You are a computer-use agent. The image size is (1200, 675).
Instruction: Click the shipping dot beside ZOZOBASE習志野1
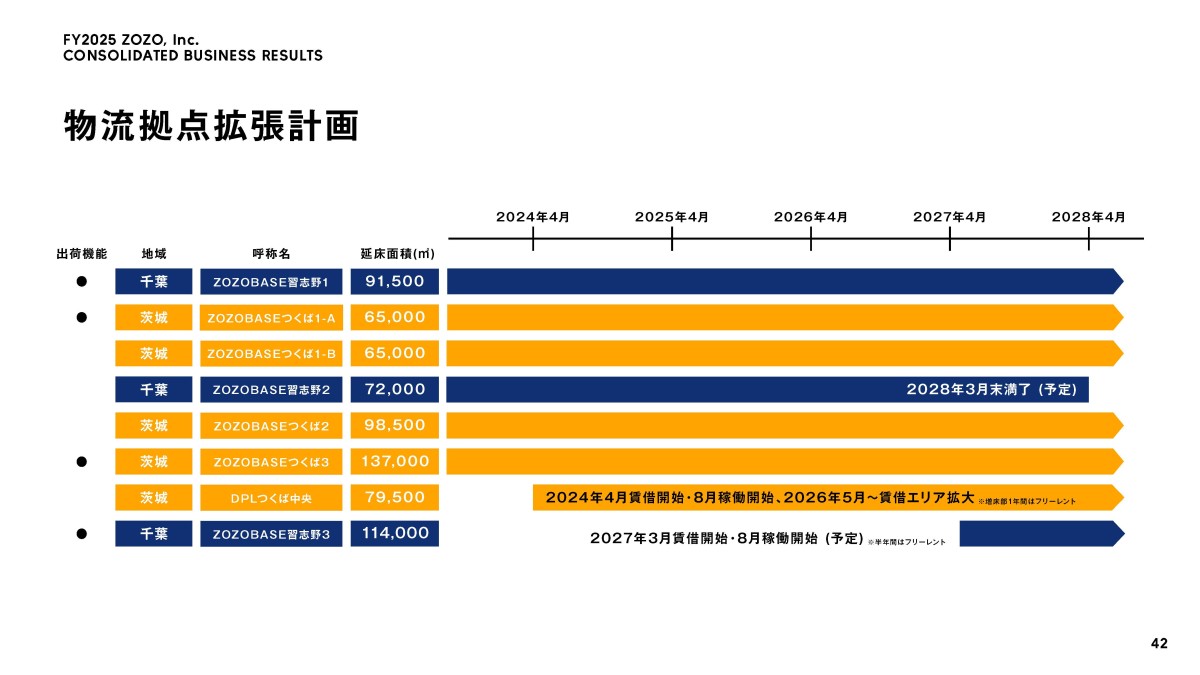83,282
